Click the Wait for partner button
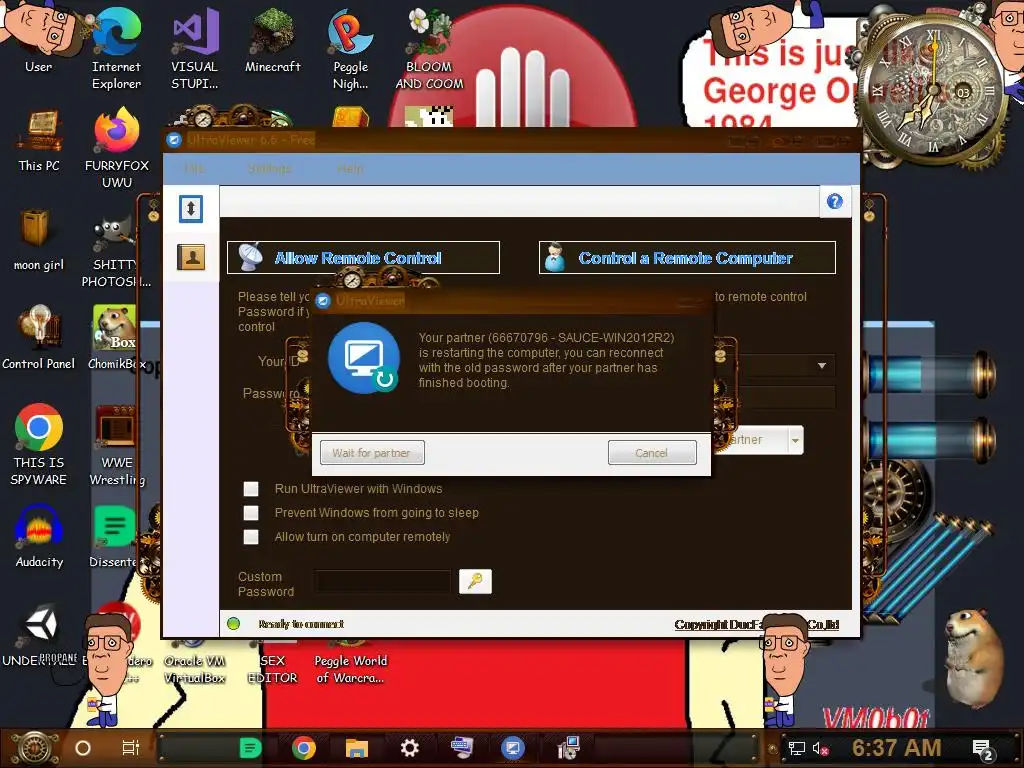This screenshot has height=768, width=1024. coord(372,453)
